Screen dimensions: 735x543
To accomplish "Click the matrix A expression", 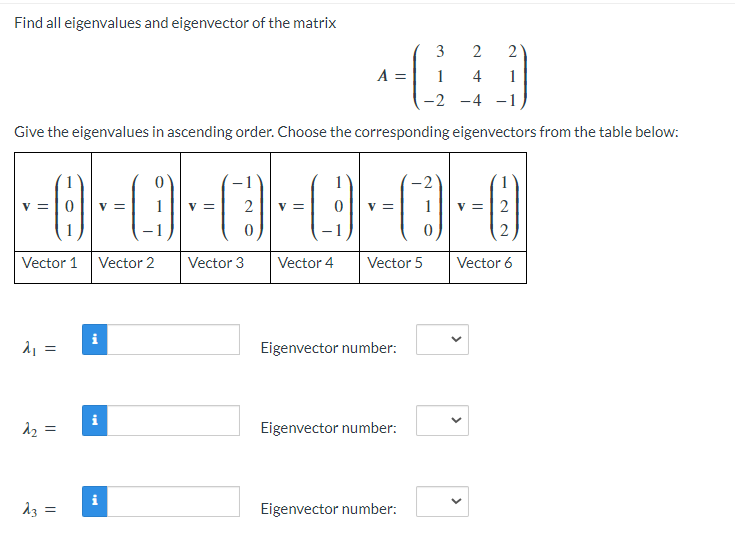I will (453, 76).
